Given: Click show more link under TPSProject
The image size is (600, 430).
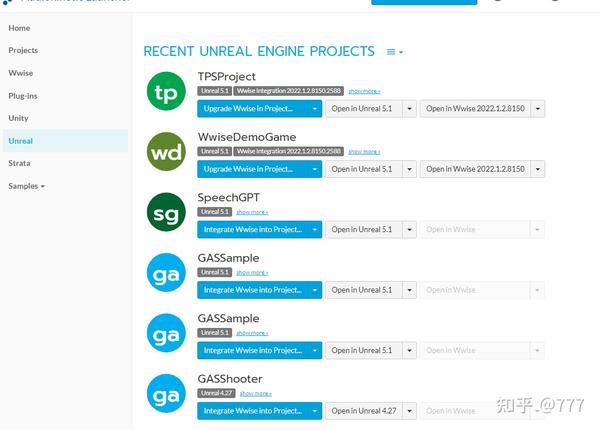Looking at the screenshot, I should coord(364,91).
